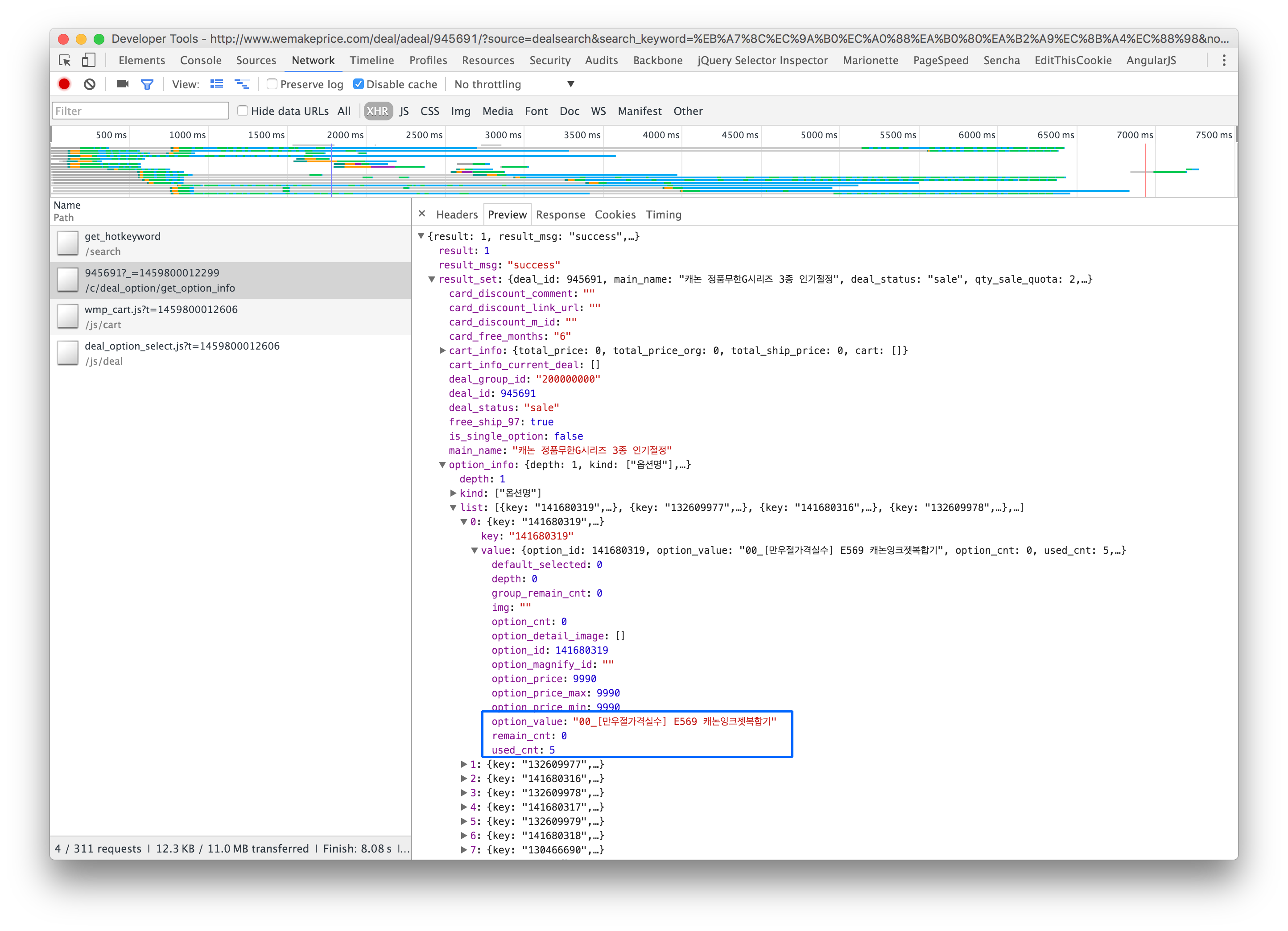
Task: Open the Console panel tab
Action: (200, 60)
